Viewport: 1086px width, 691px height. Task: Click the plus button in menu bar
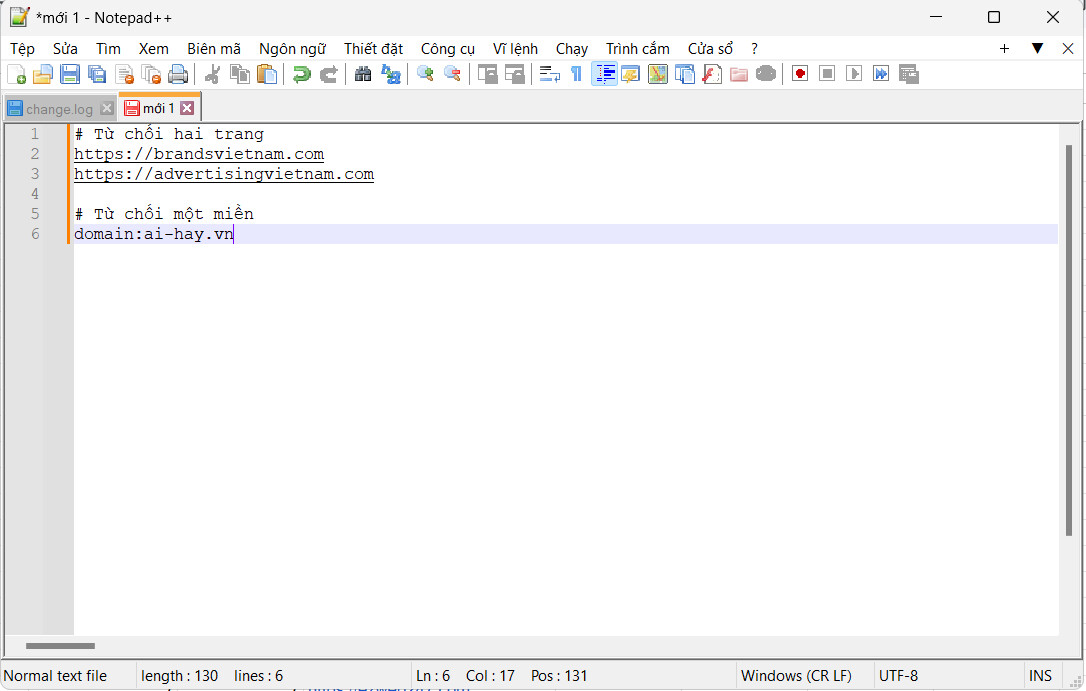click(1004, 48)
